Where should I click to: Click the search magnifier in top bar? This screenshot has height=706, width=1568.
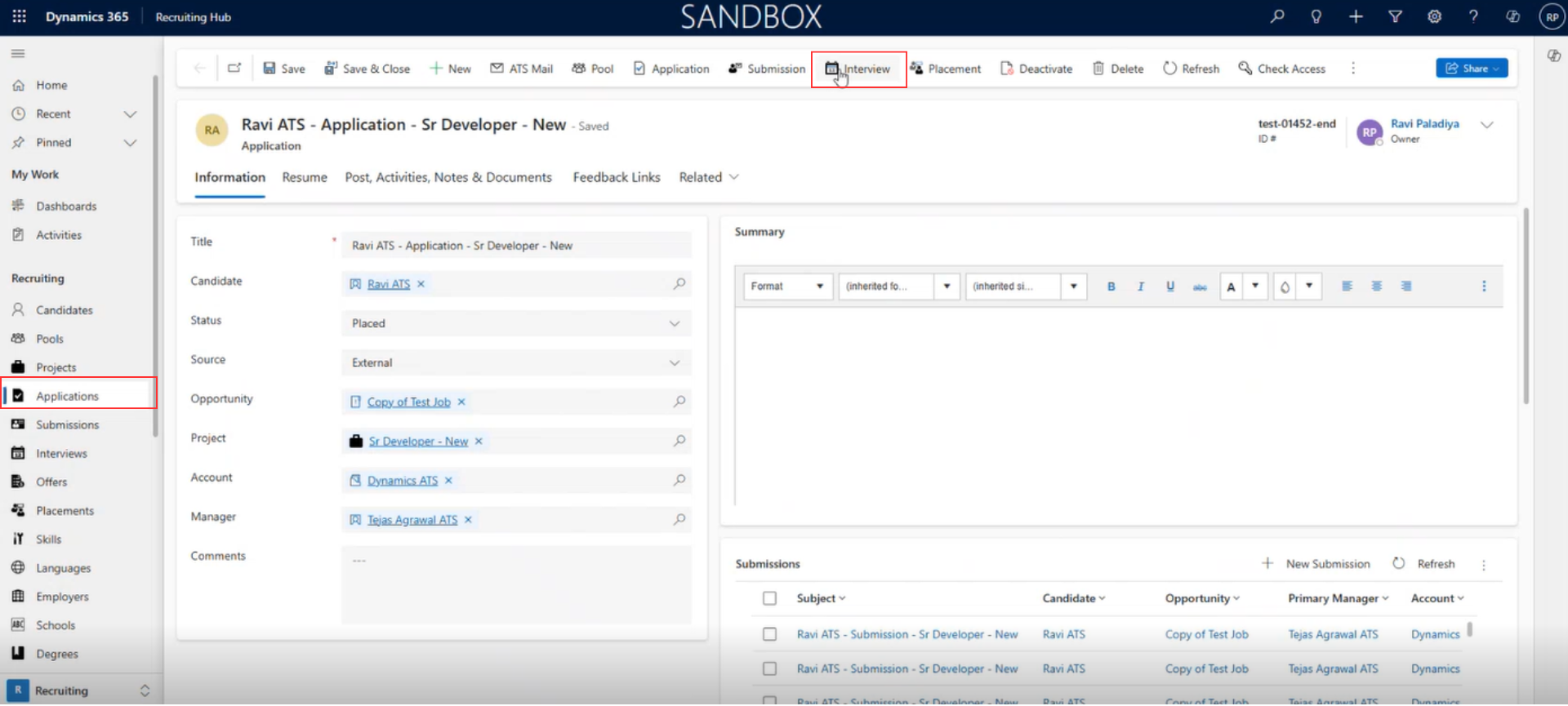tap(1276, 16)
